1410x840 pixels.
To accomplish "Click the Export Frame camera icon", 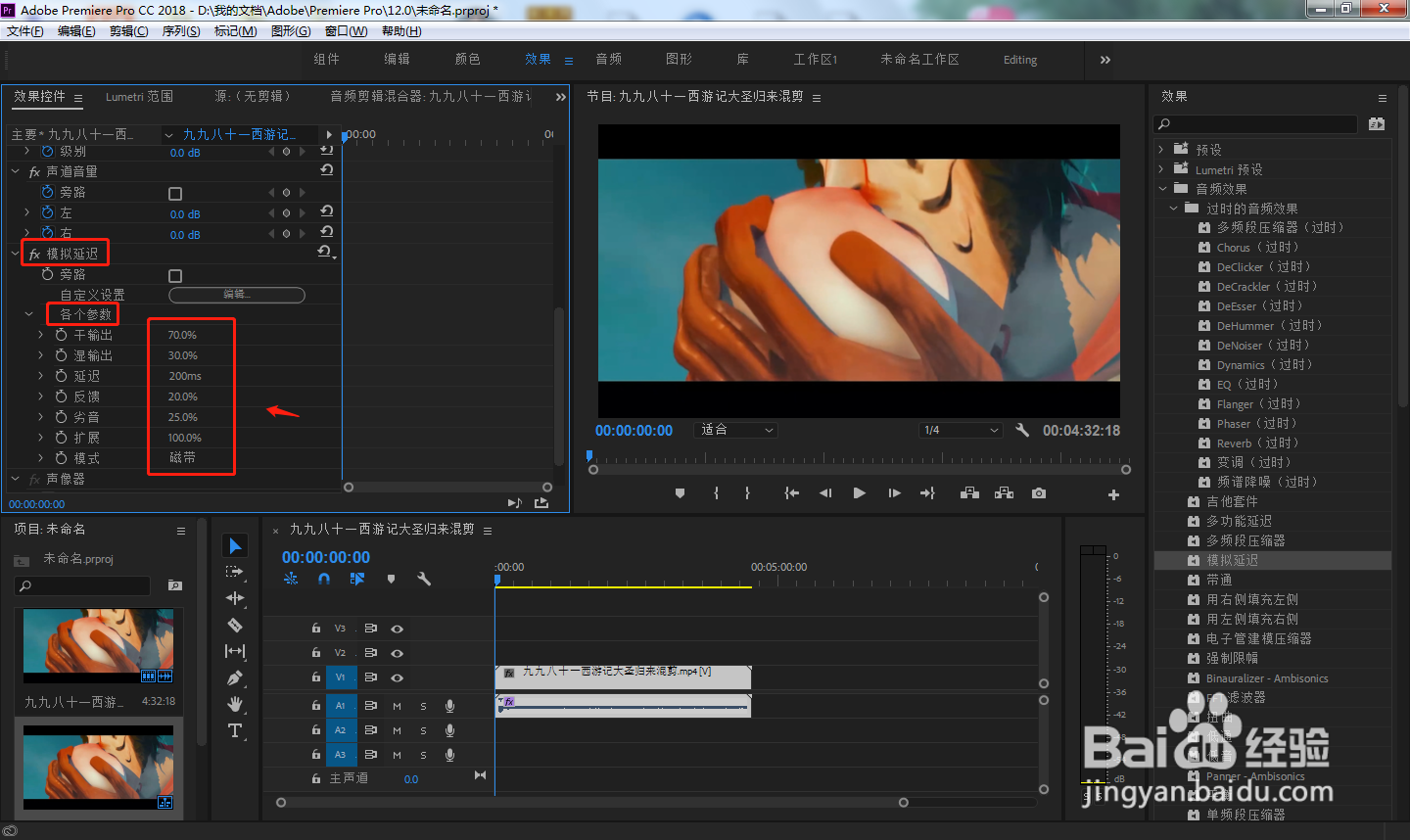I will pyautogui.click(x=1038, y=493).
